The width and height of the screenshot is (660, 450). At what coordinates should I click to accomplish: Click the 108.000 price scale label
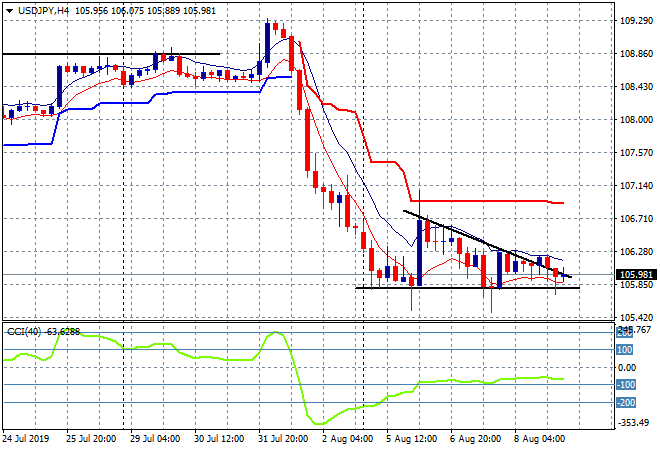[x=629, y=119]
